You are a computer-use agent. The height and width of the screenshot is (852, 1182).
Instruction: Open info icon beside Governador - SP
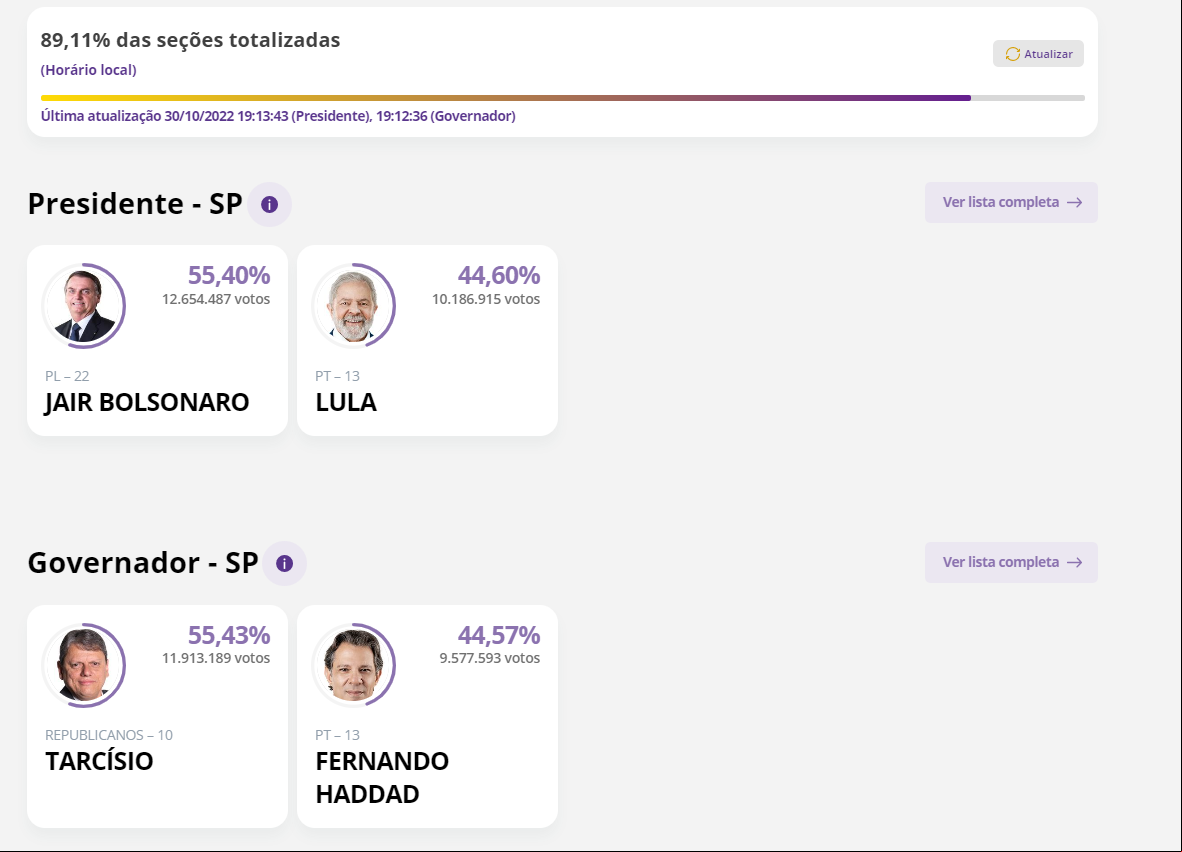tap(284, 563)
